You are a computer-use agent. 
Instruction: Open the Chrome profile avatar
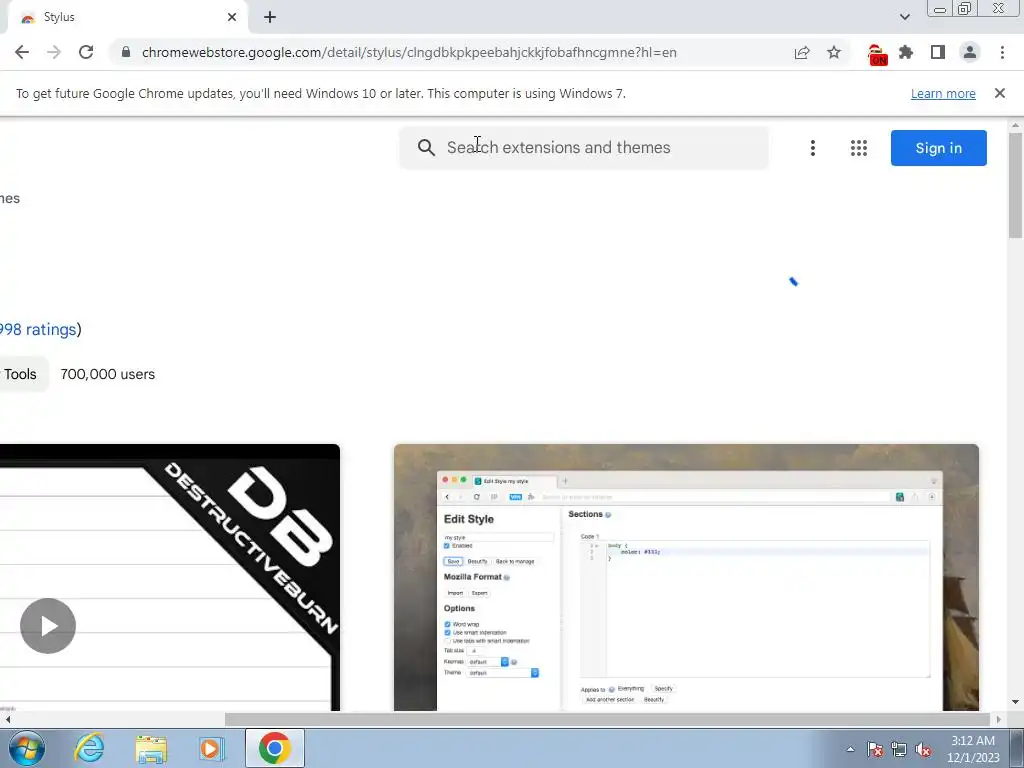pos(970,52)
